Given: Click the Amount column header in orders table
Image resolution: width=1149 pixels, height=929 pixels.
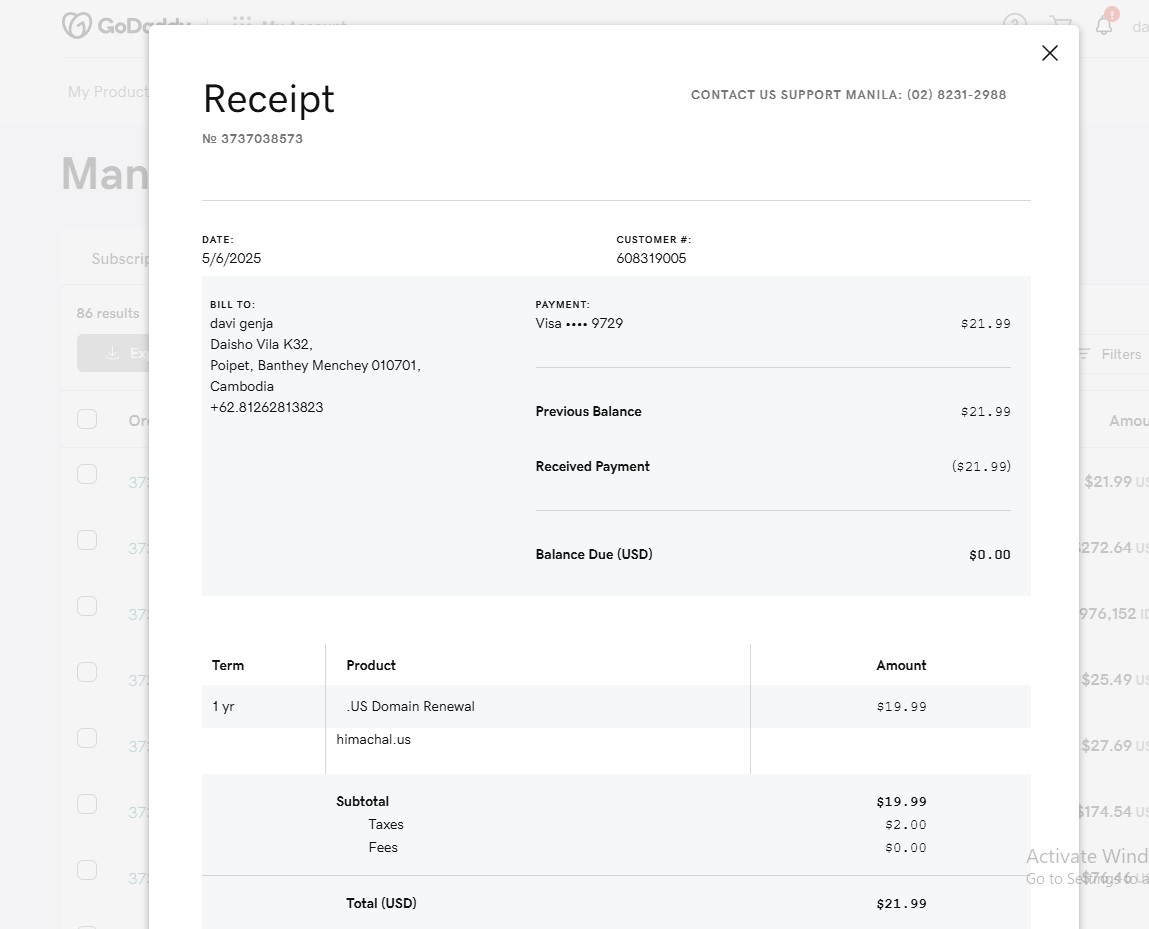Looking at the screenshot, I should pyautogui.click(x=1127, y=421).
